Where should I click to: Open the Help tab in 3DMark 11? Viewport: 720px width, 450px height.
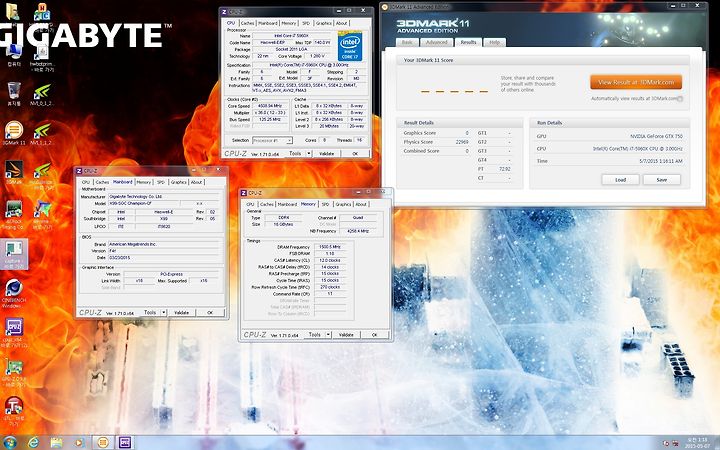pos(494,42)
